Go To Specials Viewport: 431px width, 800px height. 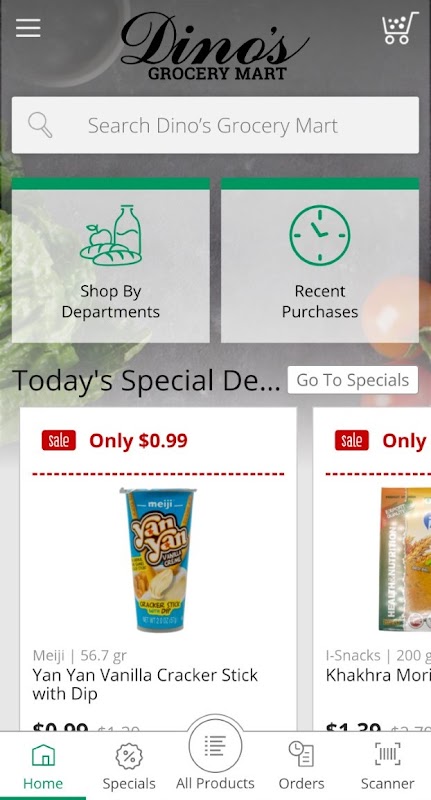pyautogui.click(x=353, y=380)
